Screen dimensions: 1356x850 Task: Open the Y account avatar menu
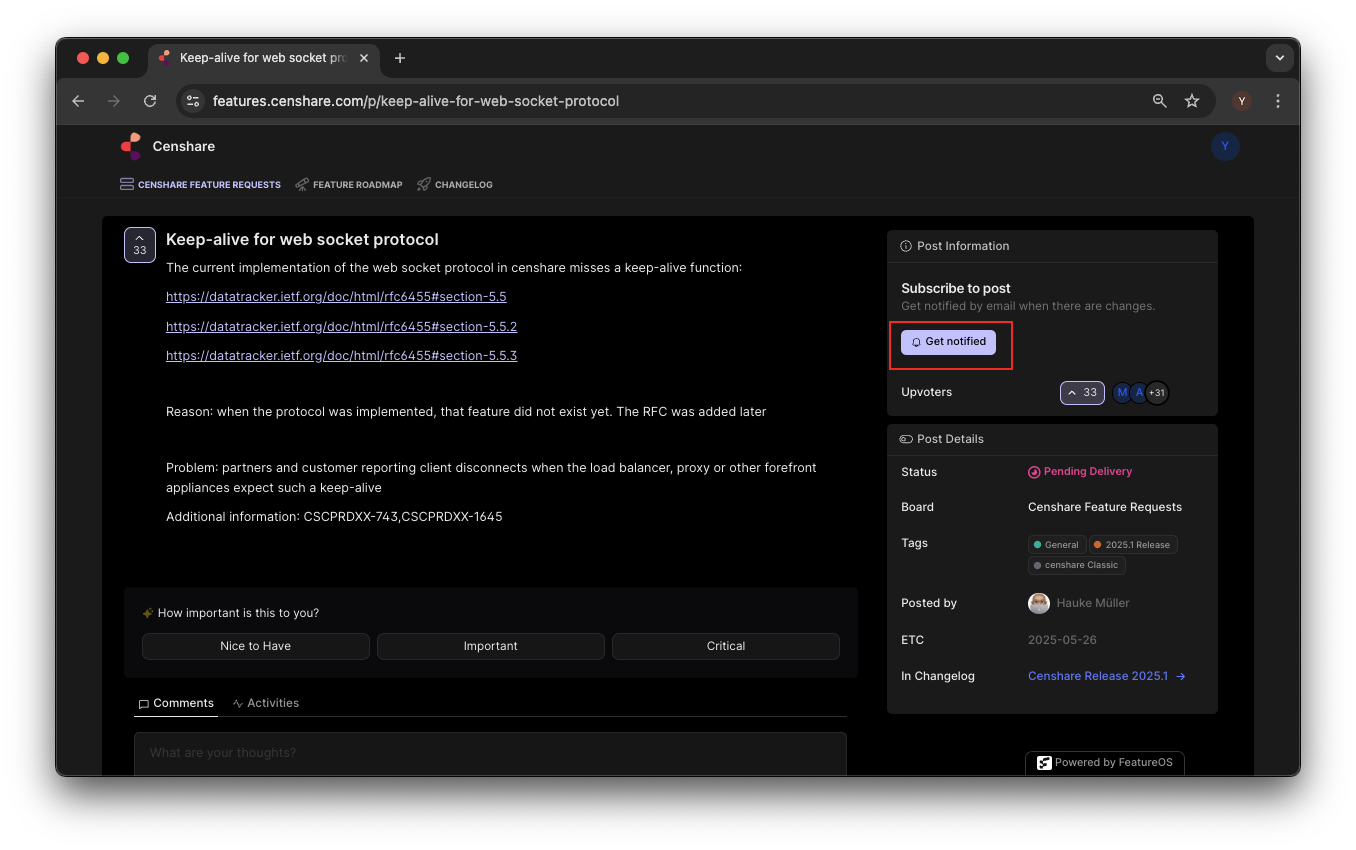[1225, 146]
